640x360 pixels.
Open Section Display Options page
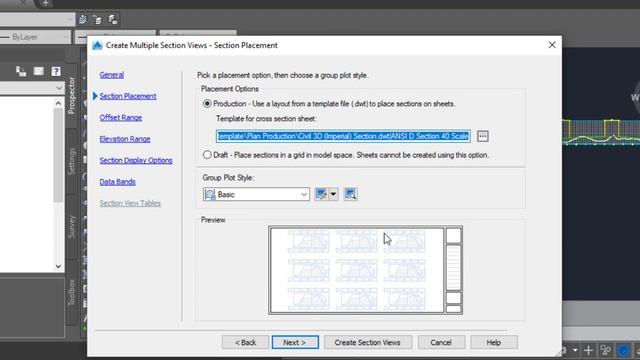136,160
